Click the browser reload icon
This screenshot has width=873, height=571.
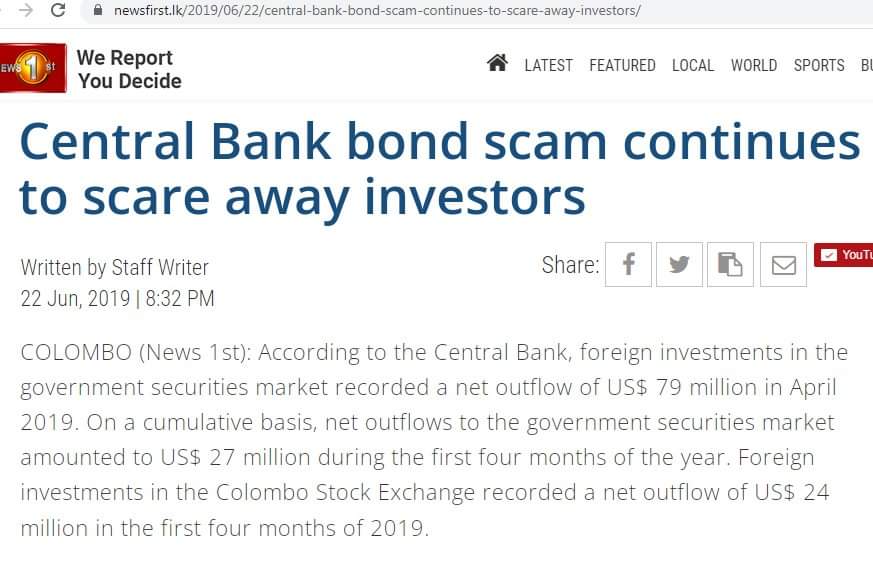(x=58, y=10)
